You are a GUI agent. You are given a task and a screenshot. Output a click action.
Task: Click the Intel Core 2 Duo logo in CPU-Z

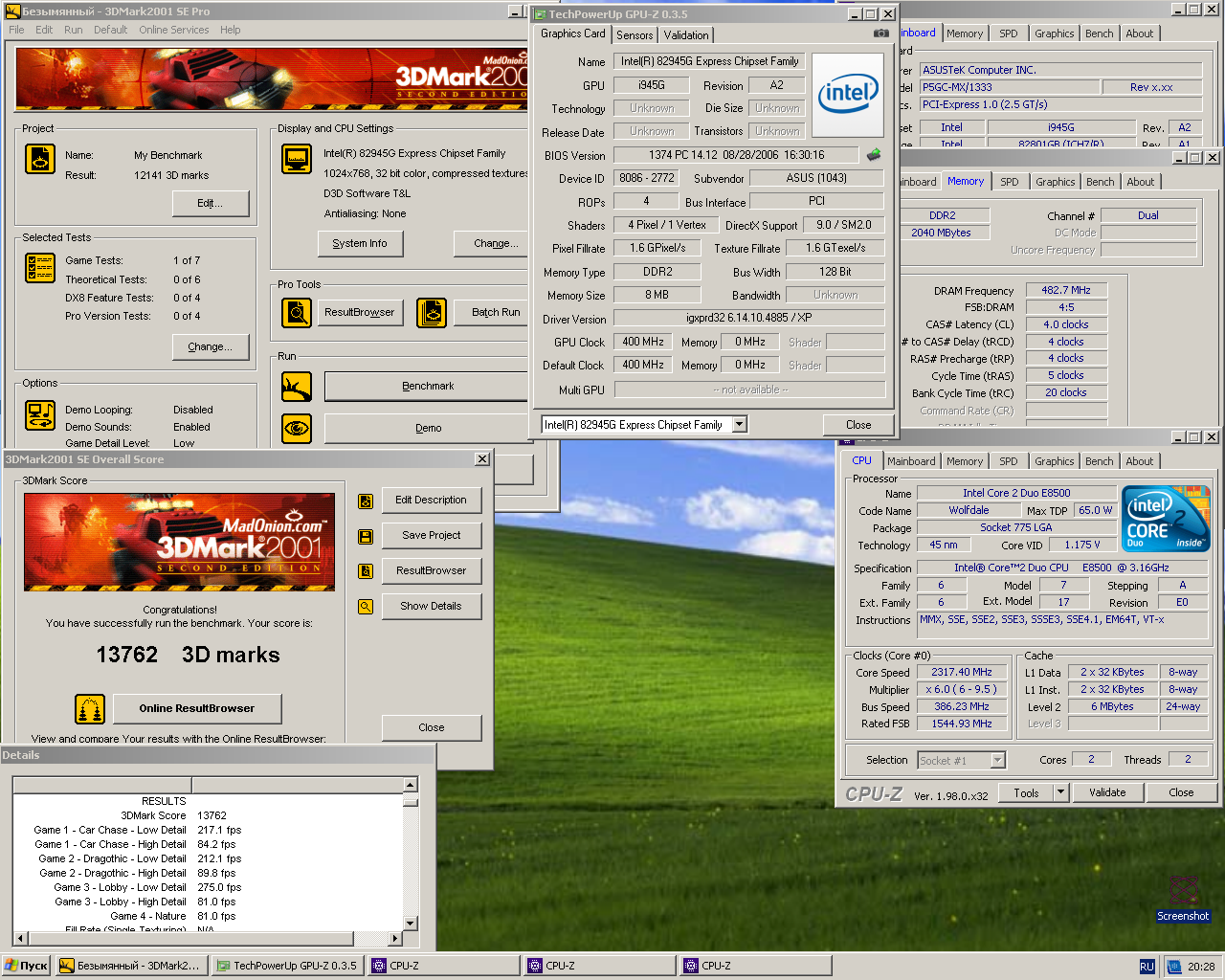tap(1167, 518)
